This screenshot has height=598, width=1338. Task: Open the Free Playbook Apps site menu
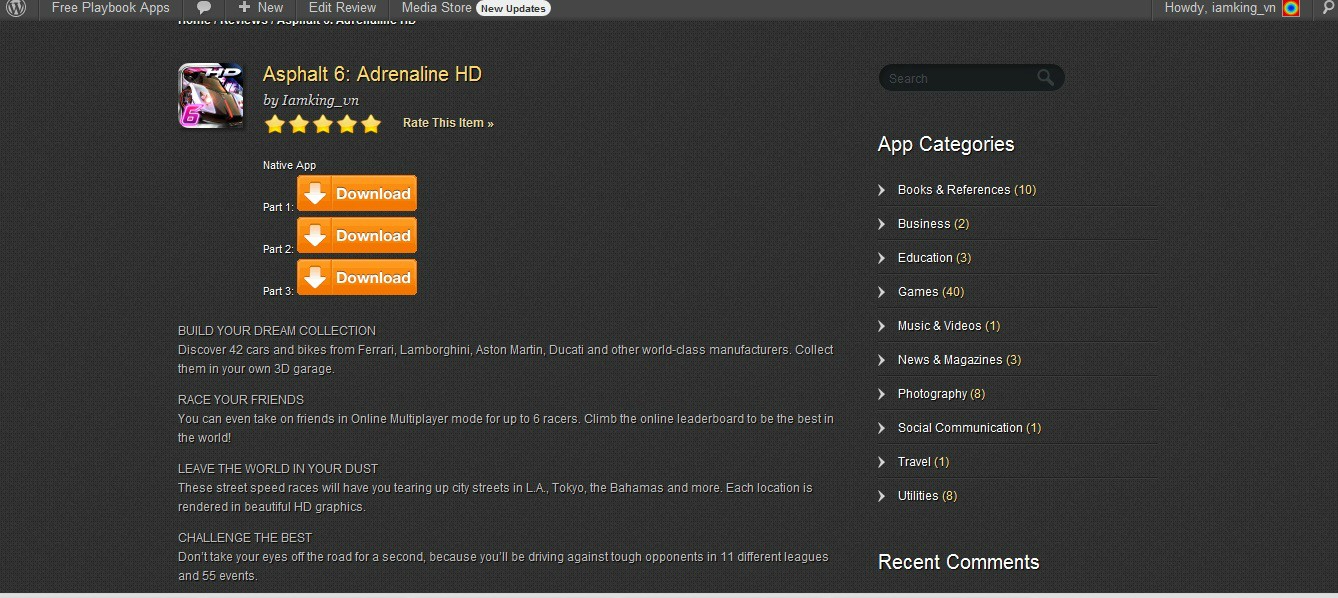[111, 8]
